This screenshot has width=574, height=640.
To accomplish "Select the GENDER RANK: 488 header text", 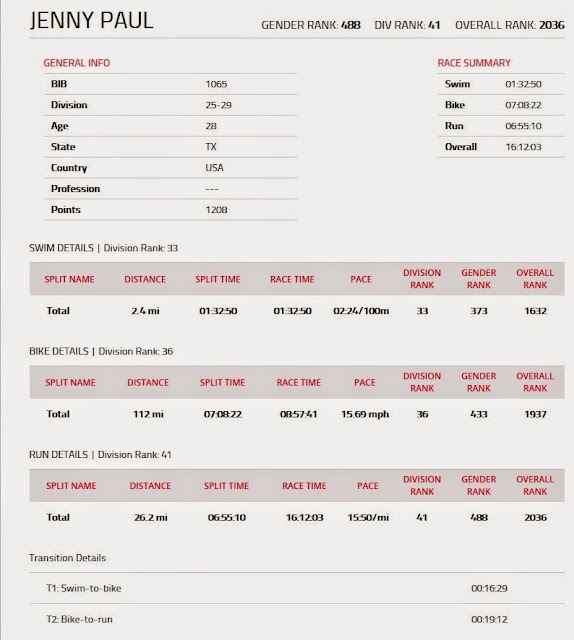I will (x=311, y=25).
